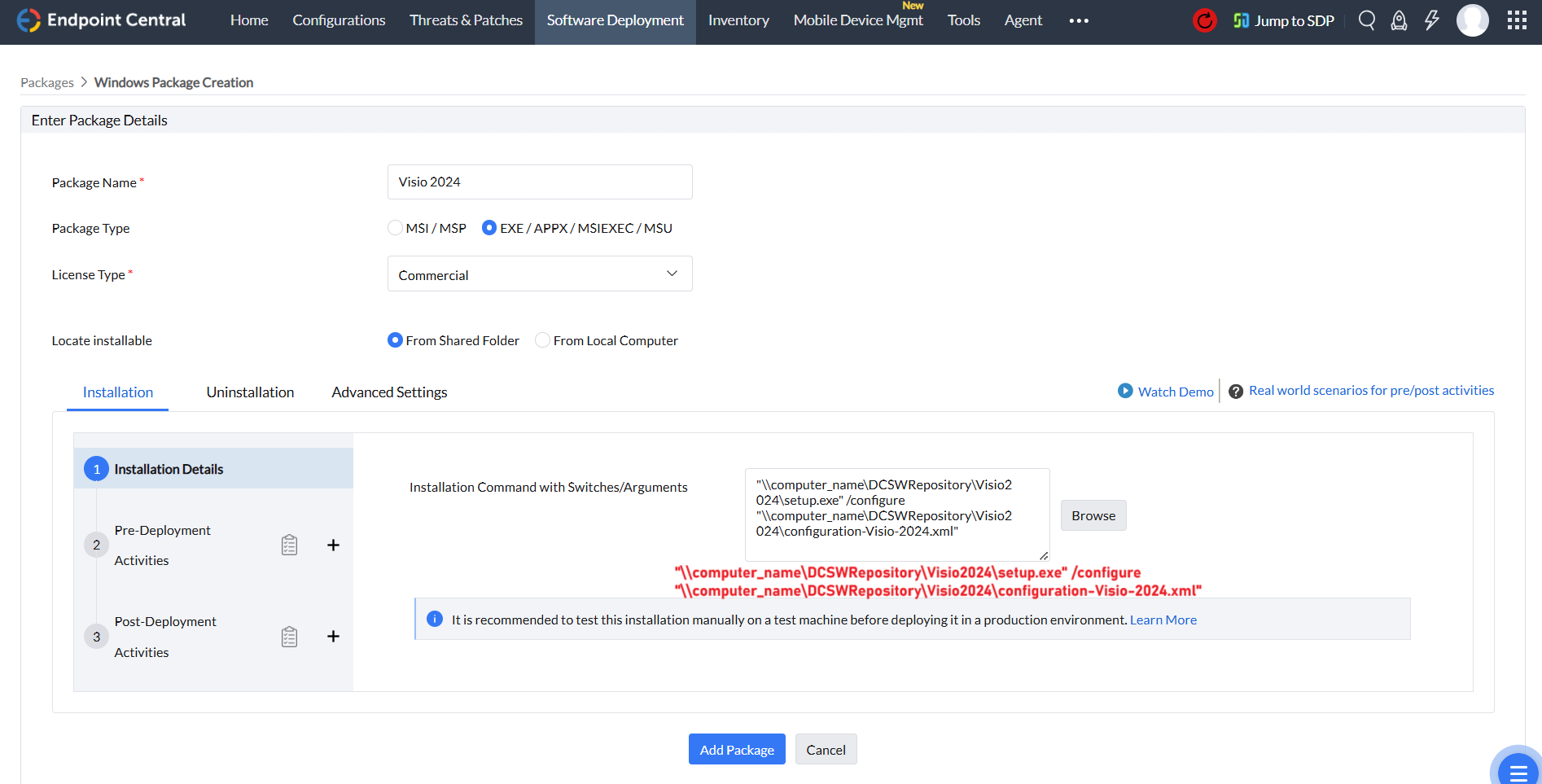1542x784 pixels.
Task: Select step 1 Installation Details
Action: point(213,468)
